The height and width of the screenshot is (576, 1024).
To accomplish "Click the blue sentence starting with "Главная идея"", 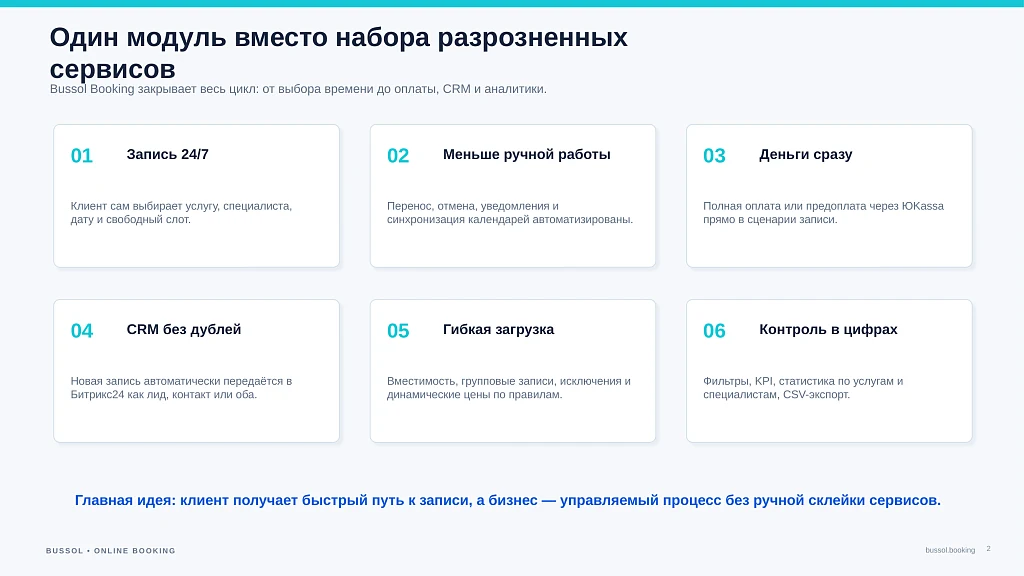I will (507, 500).
